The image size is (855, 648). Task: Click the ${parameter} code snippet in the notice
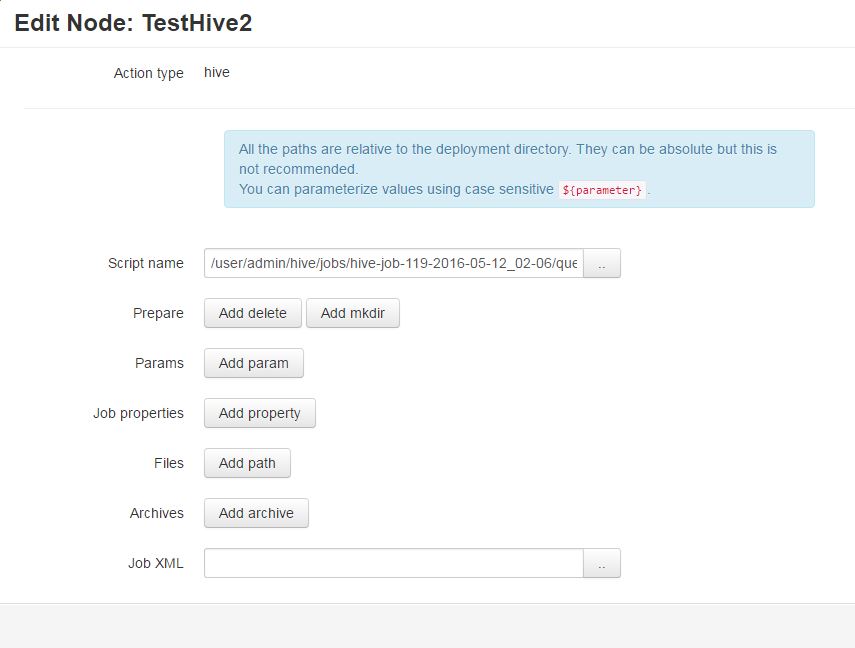602,189
